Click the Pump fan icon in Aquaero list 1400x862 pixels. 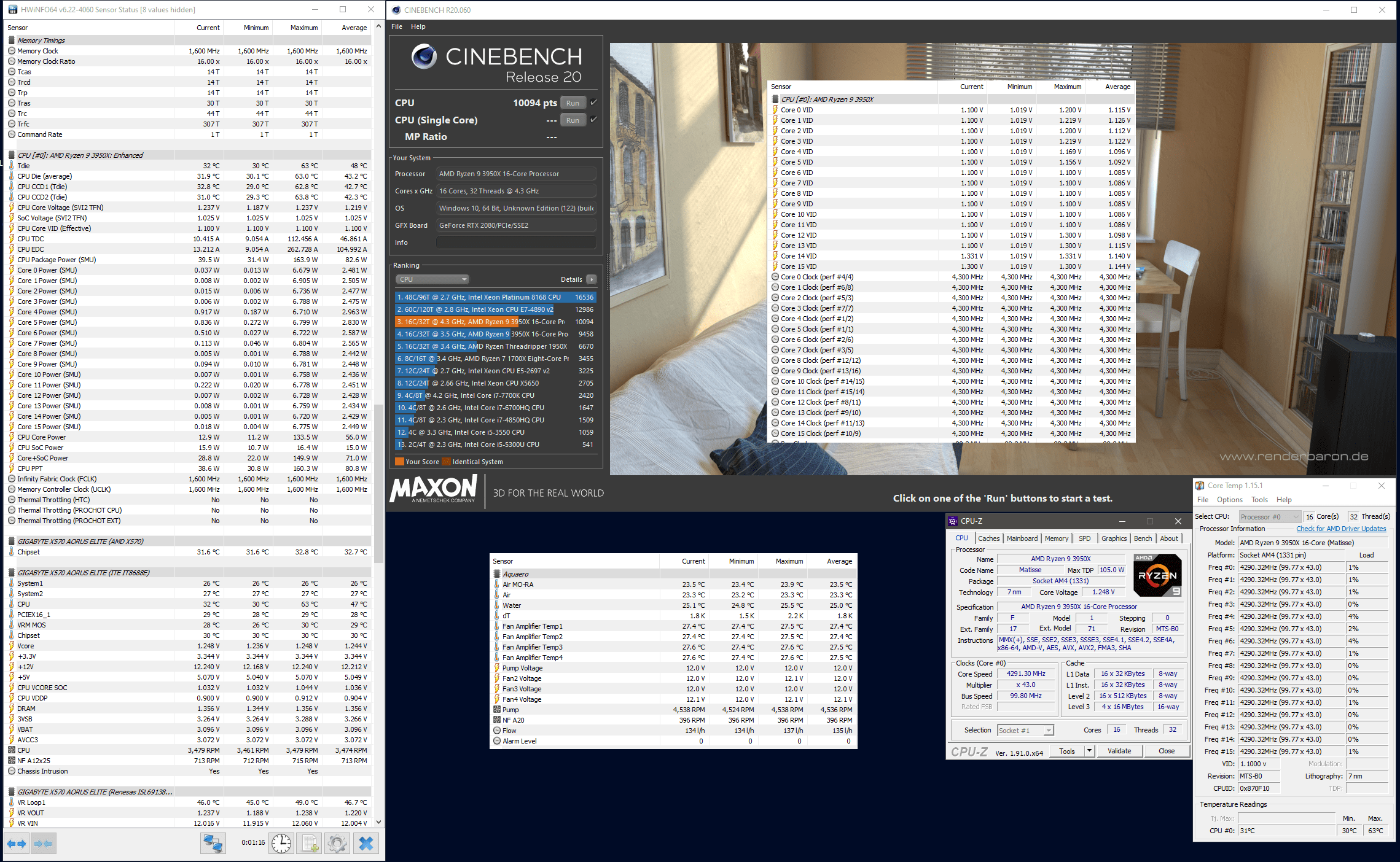tap(497, 710)
